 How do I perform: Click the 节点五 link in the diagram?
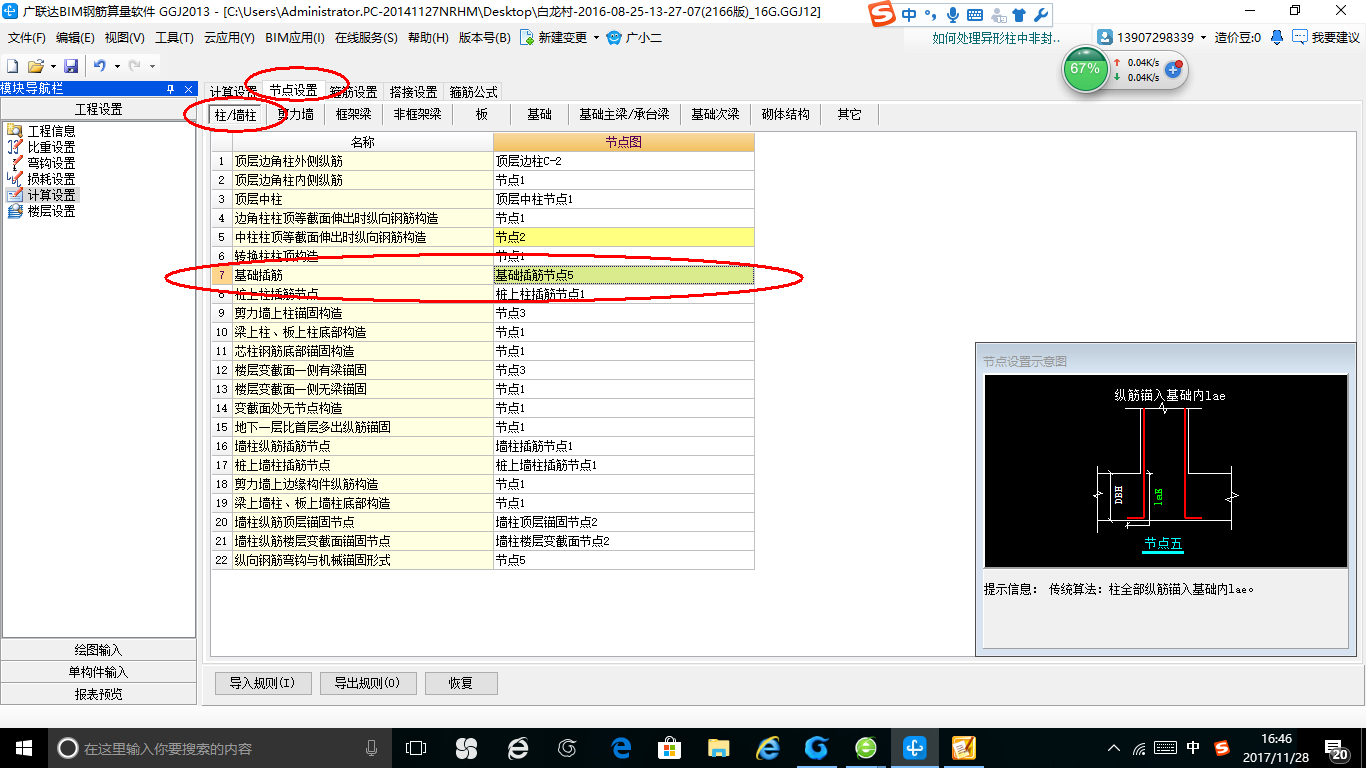coord(1164,544)
